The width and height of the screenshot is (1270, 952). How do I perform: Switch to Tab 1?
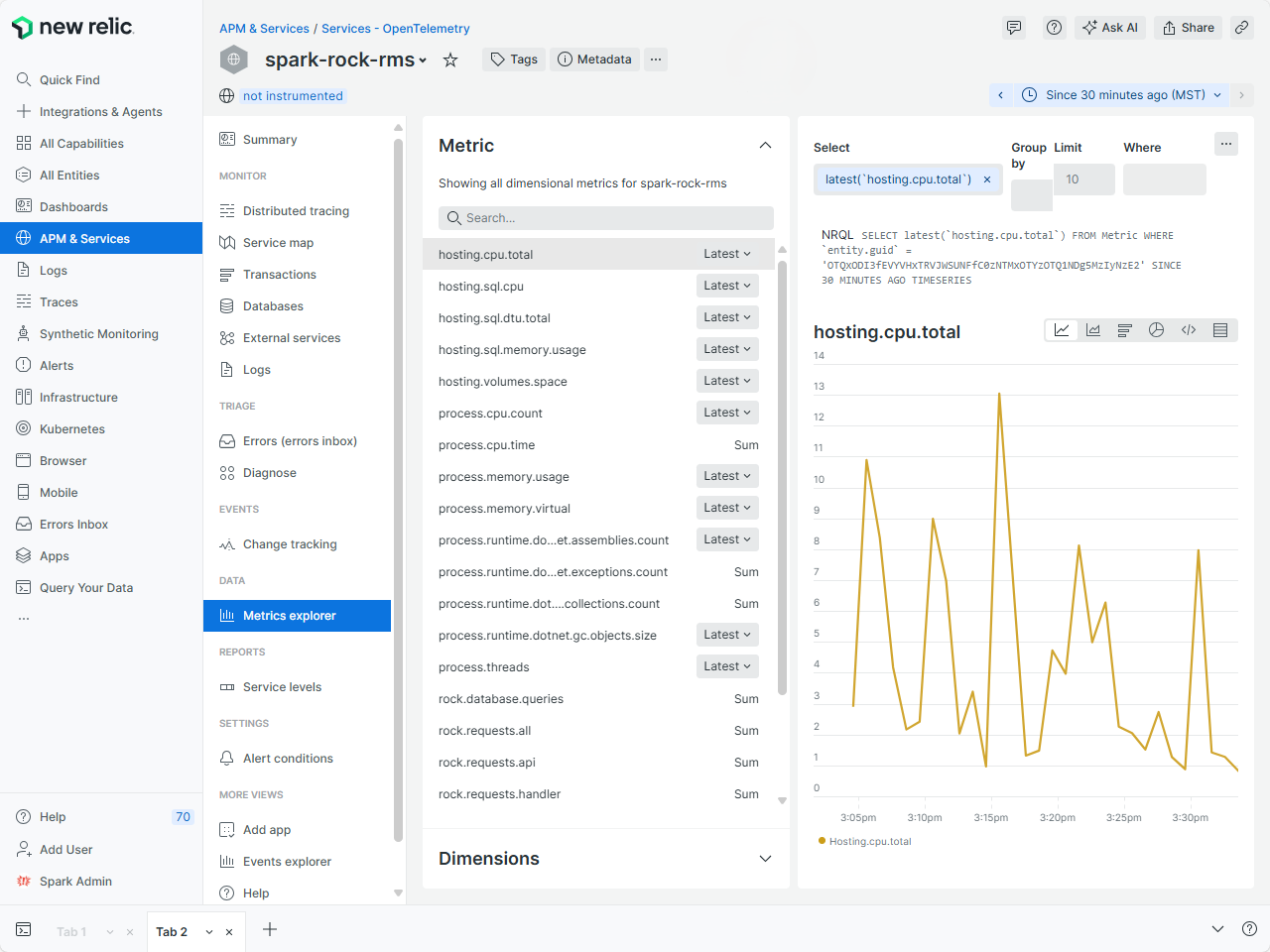pyautogui.click(x=71, y=931)
